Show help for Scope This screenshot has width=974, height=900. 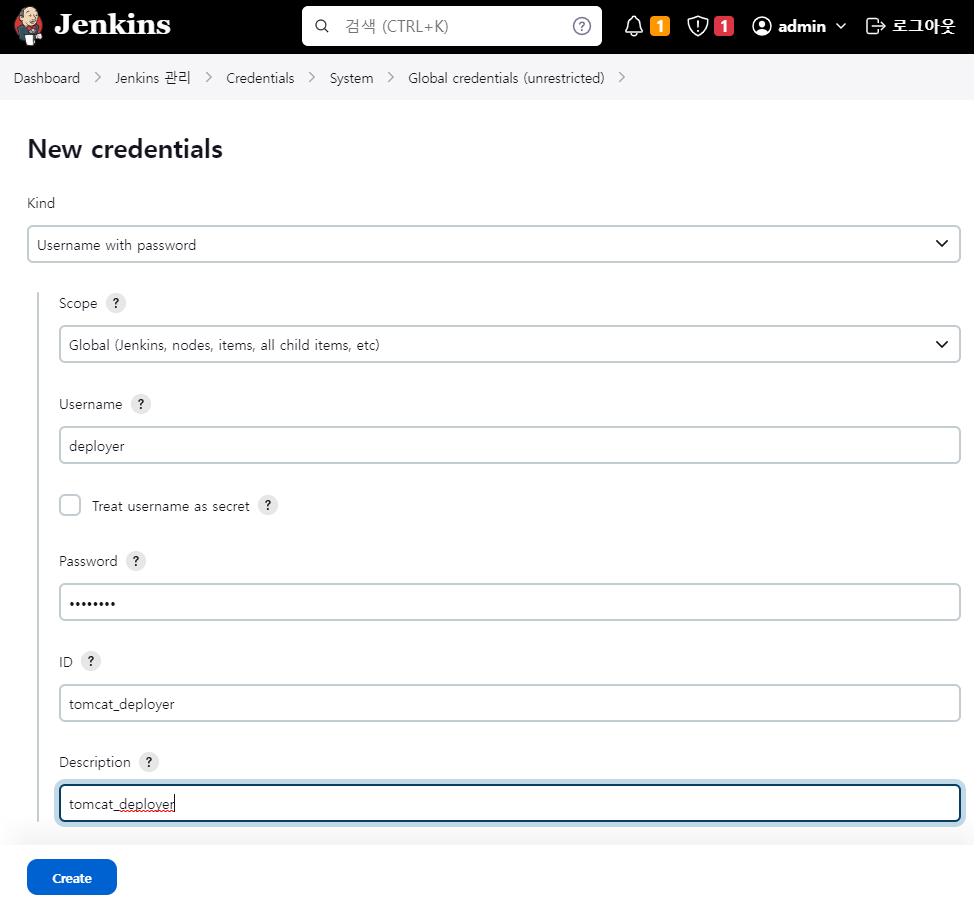point(116,303)
